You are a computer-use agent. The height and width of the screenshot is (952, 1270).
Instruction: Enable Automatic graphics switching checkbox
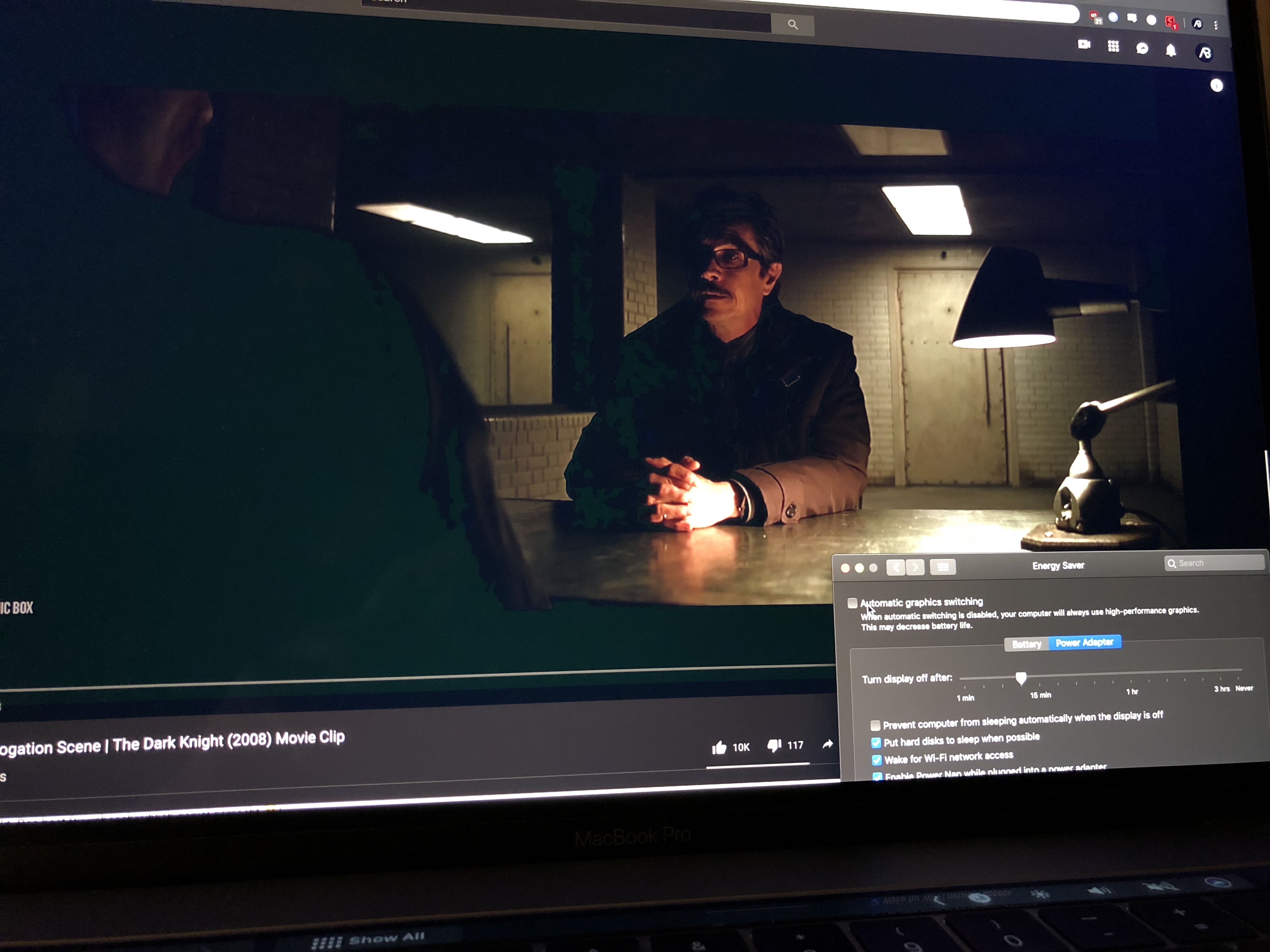pos(853,603)
